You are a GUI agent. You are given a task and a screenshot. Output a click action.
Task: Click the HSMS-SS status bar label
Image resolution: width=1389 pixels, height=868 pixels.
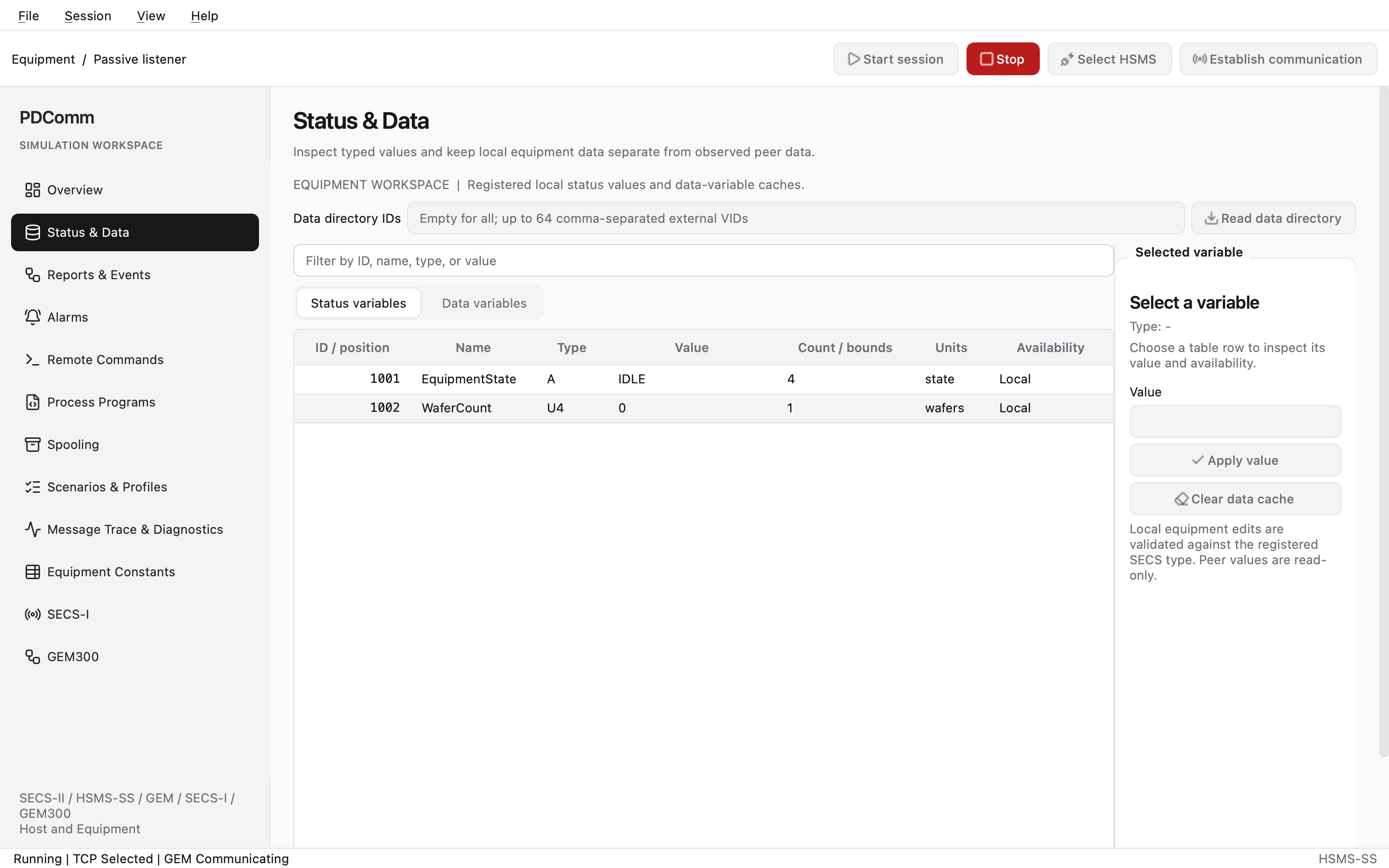(1347, 859)
